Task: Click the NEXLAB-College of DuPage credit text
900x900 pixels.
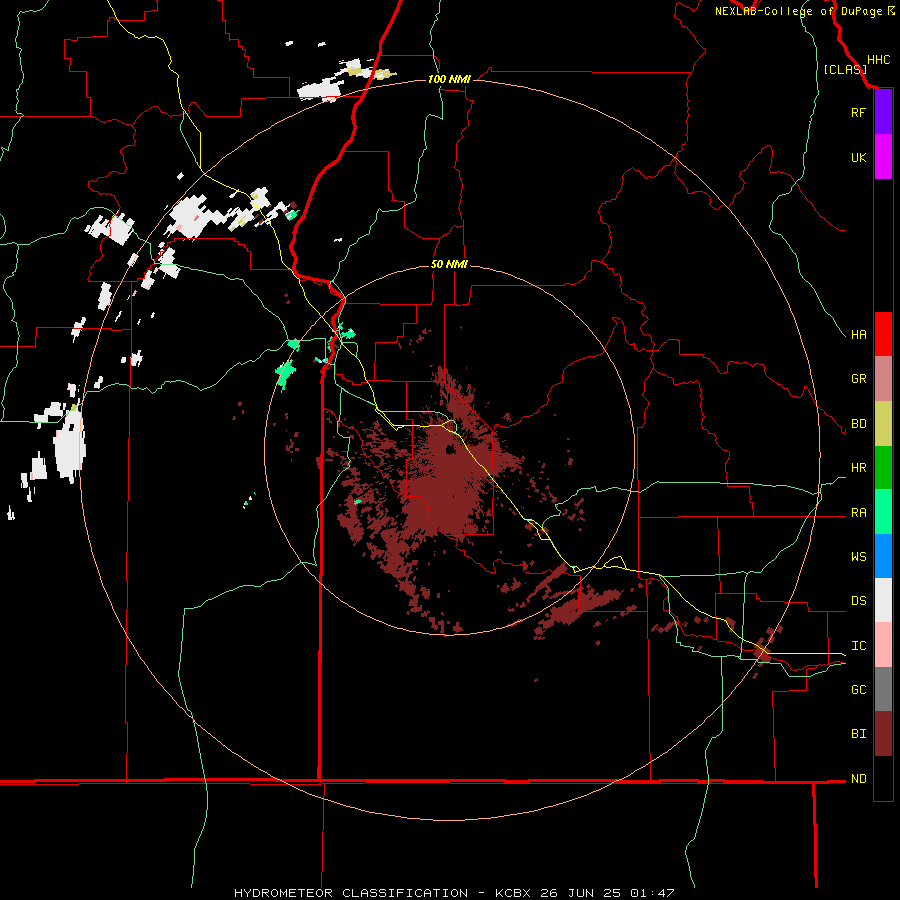Action: coord(801,11)
